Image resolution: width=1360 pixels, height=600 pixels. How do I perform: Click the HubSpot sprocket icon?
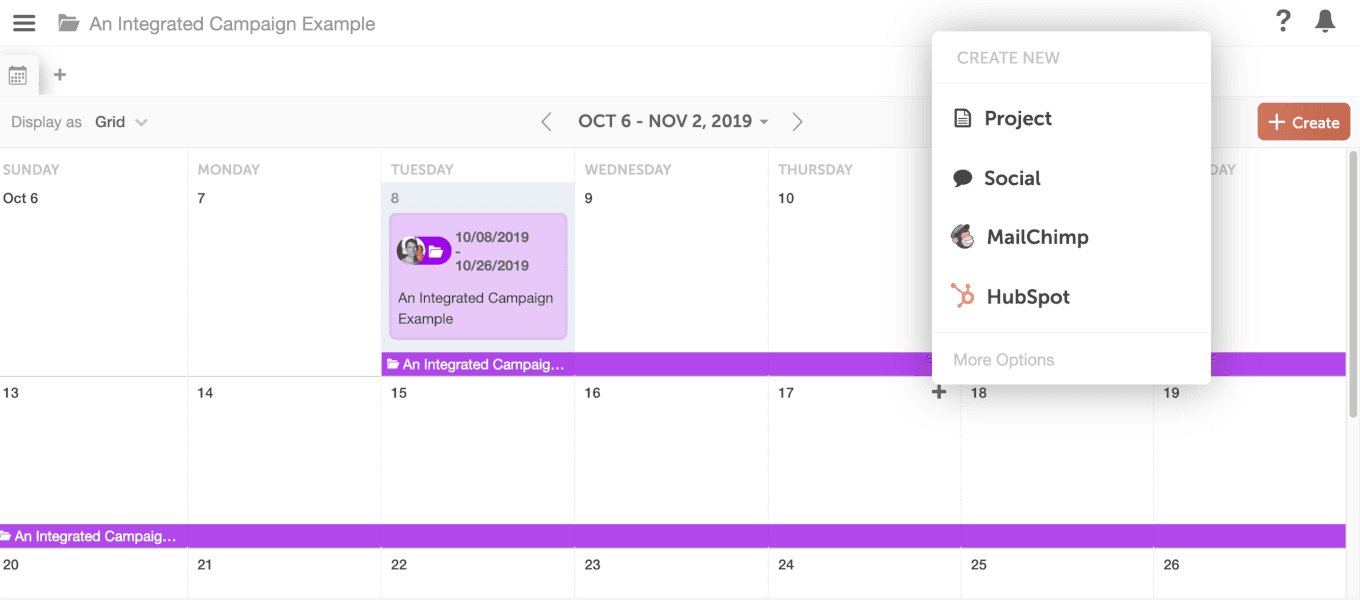point(963,296)
